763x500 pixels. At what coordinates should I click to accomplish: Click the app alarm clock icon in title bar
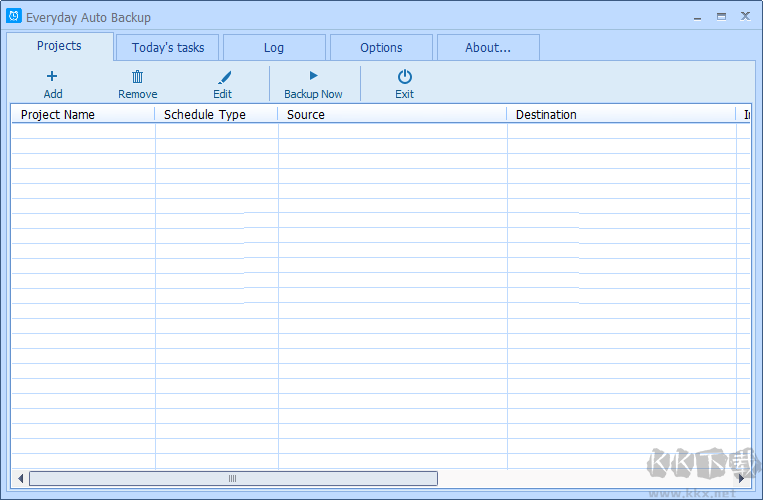click(x=14, y=16)
